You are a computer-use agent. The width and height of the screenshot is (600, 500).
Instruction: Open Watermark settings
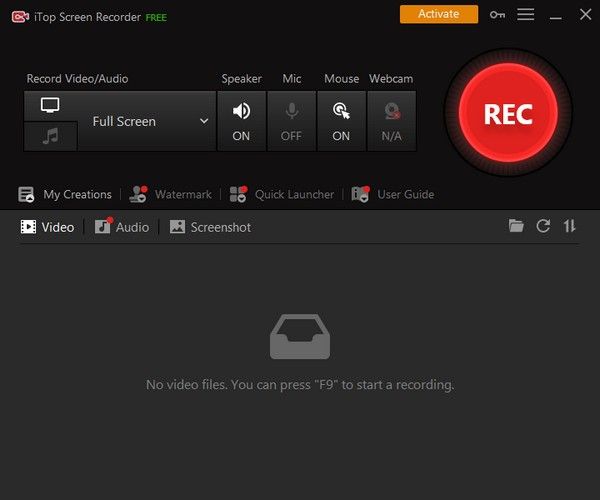tap(170, 194)
